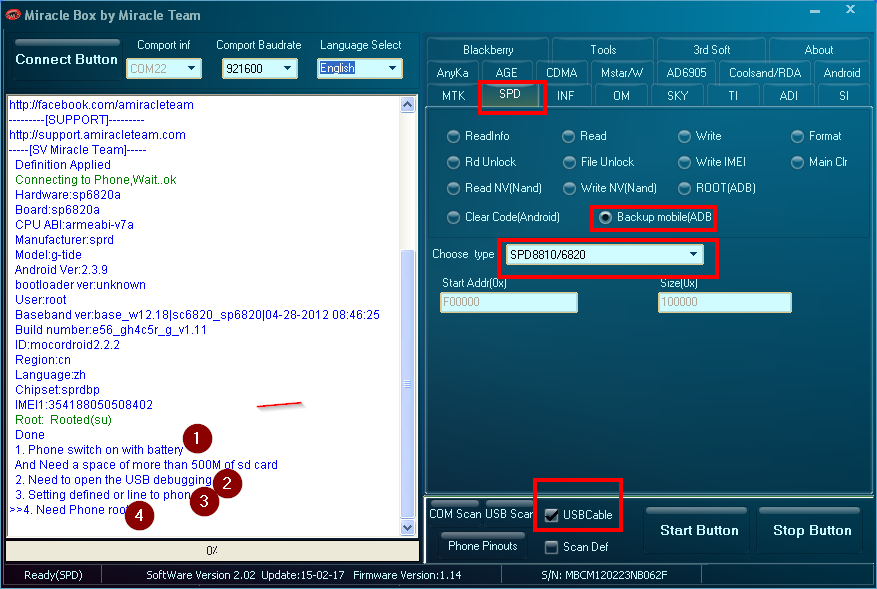Click the Root: Rooted(su) log line
This screenshot has width=877, height=589.
tap(63, 420)
